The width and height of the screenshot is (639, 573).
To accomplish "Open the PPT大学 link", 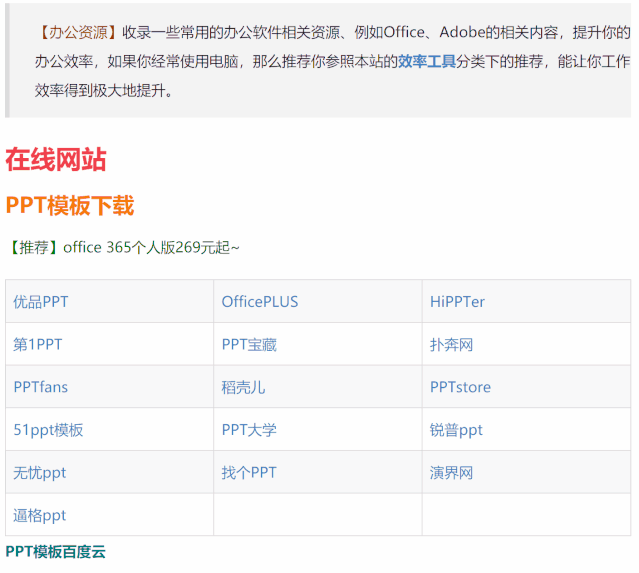I will pos(249,430).
